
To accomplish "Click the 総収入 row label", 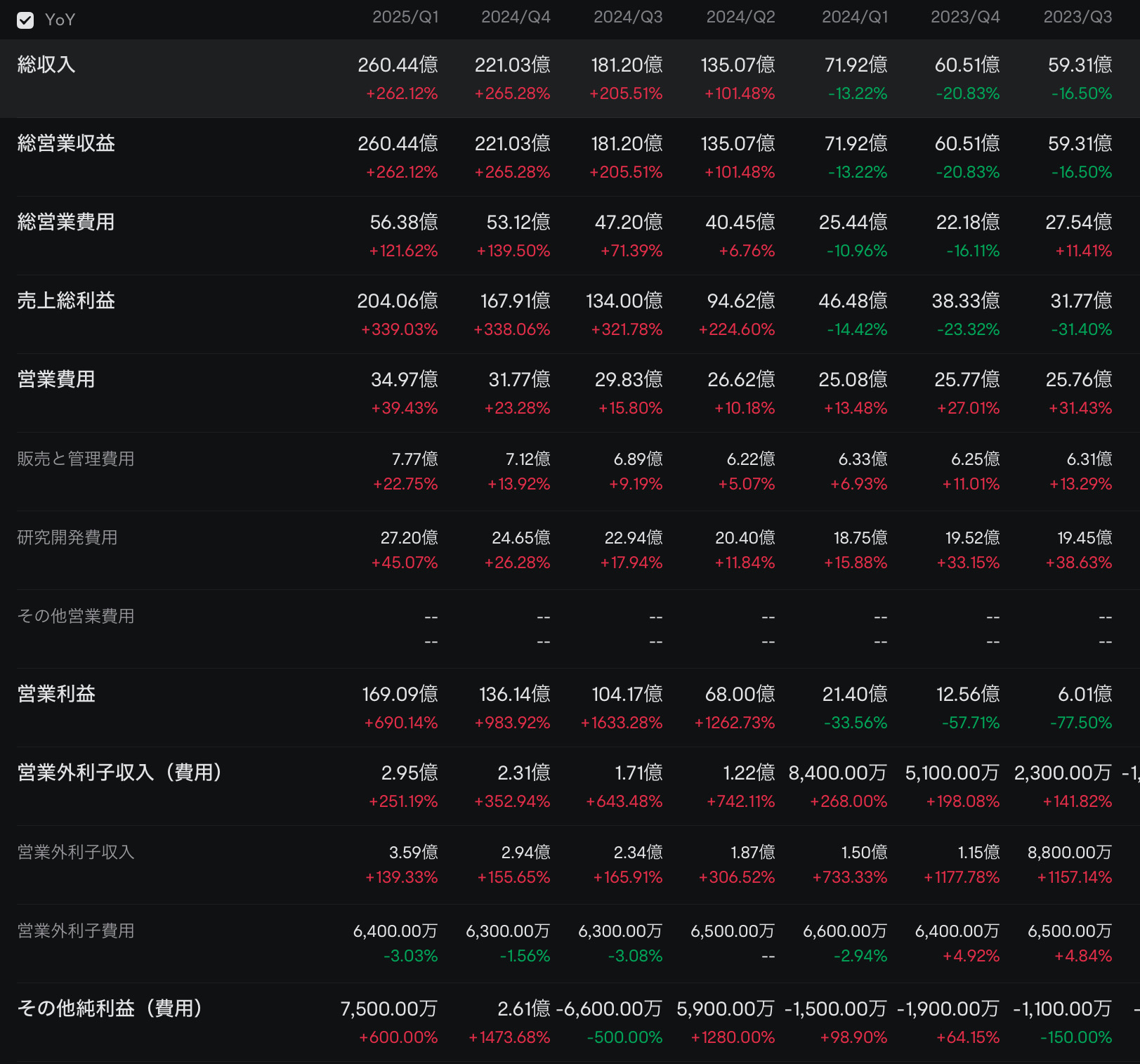I will point(46,65).
